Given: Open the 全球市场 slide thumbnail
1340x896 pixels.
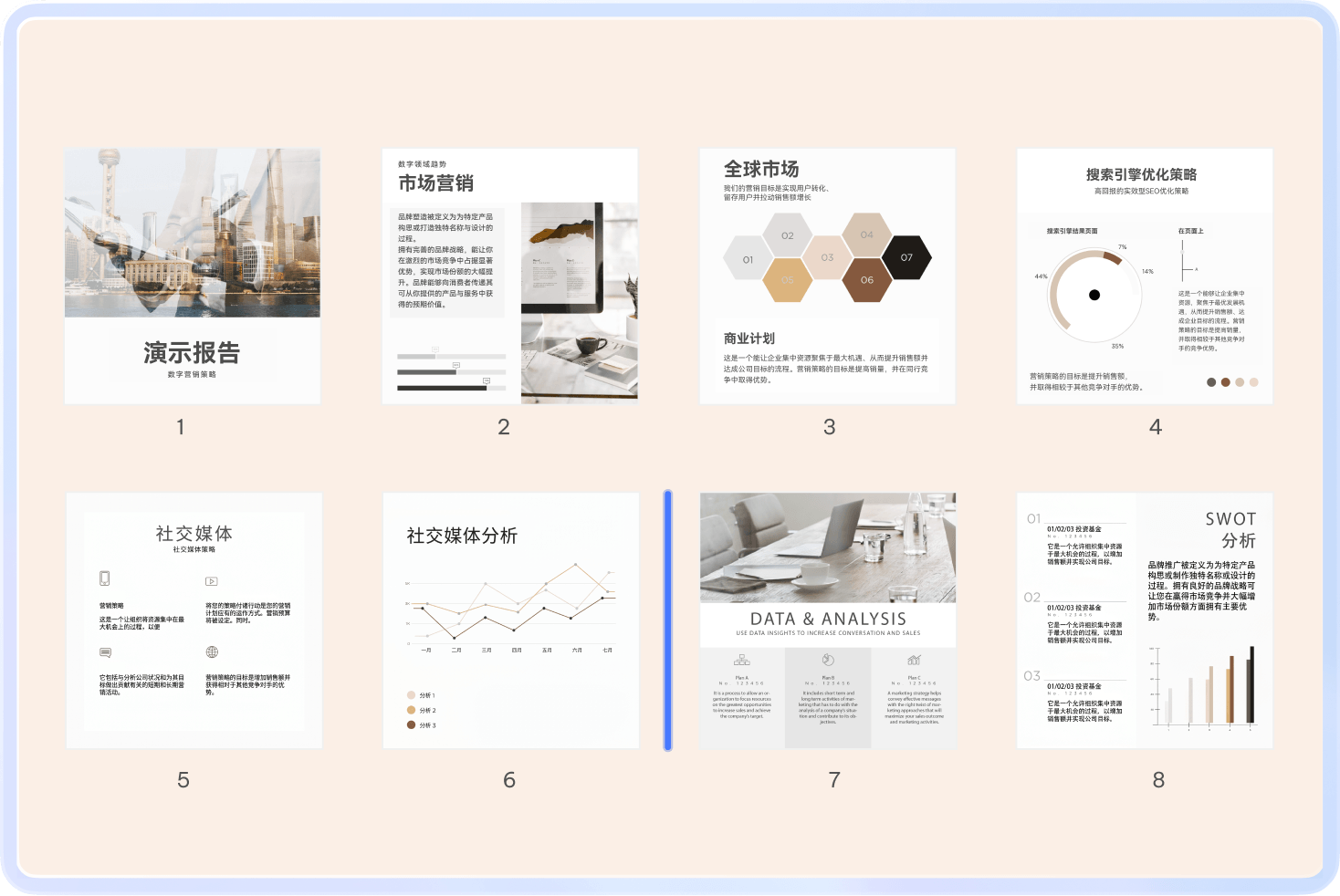Looking at the screenshot, I should (827, 276).
